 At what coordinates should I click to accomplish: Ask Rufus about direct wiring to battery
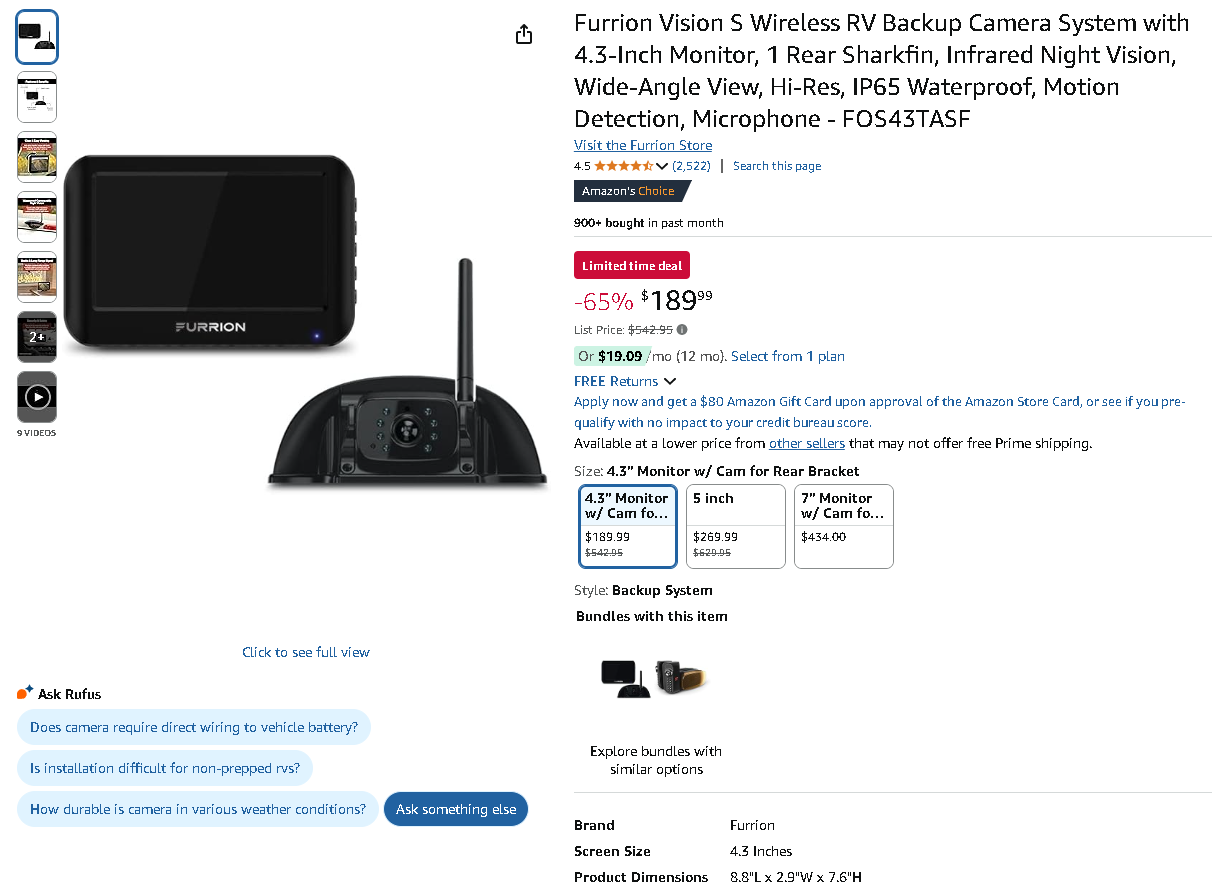194,727
